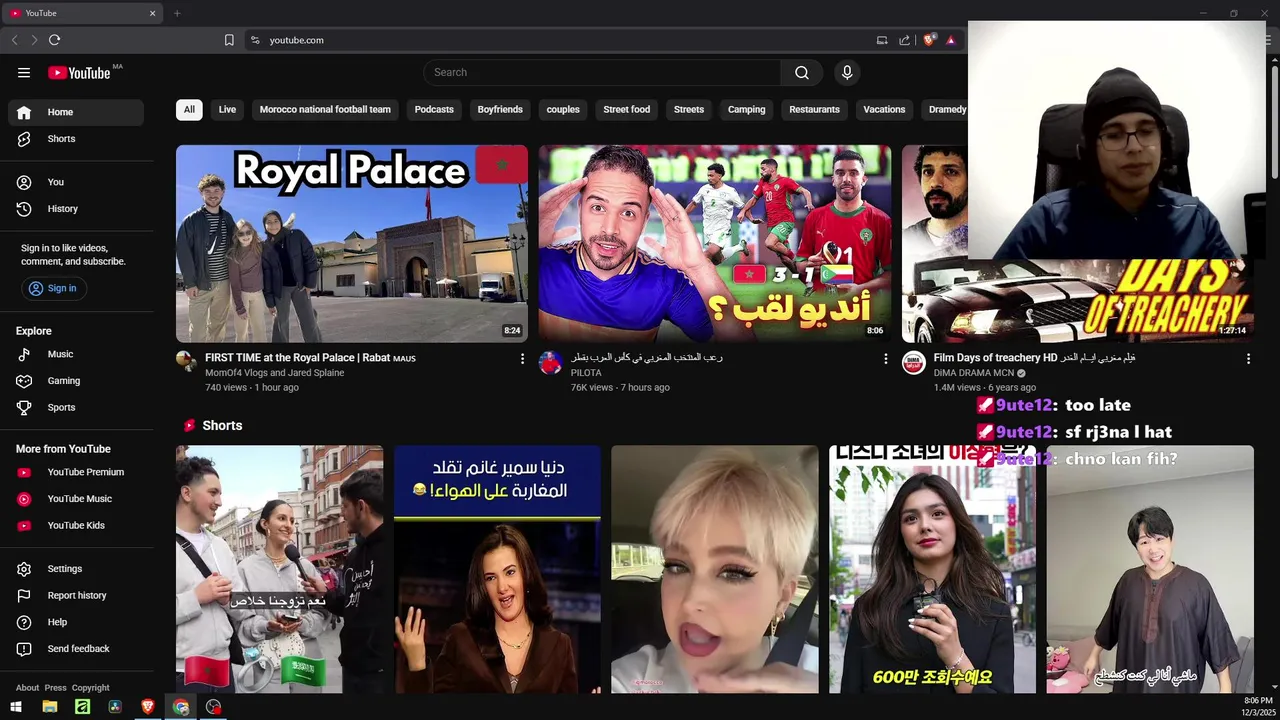Select the Live filter chip

point(227,109)
